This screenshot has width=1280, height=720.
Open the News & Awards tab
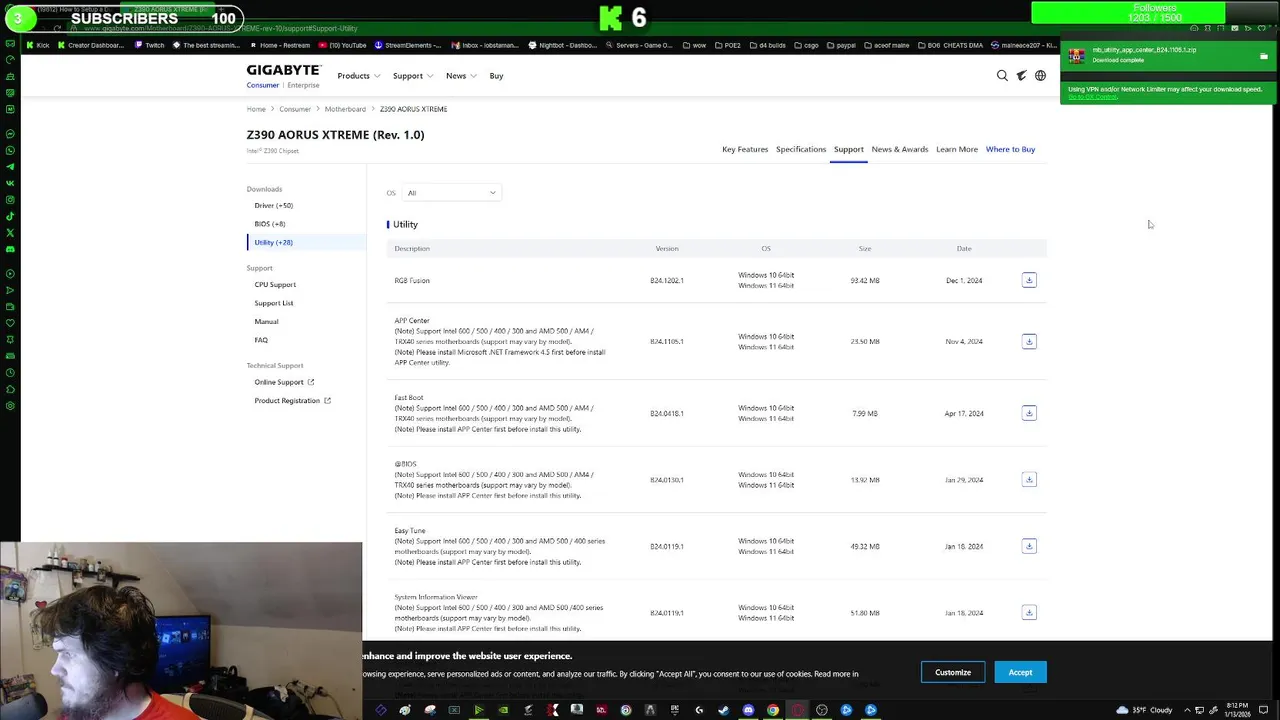[x=899, y=149]
